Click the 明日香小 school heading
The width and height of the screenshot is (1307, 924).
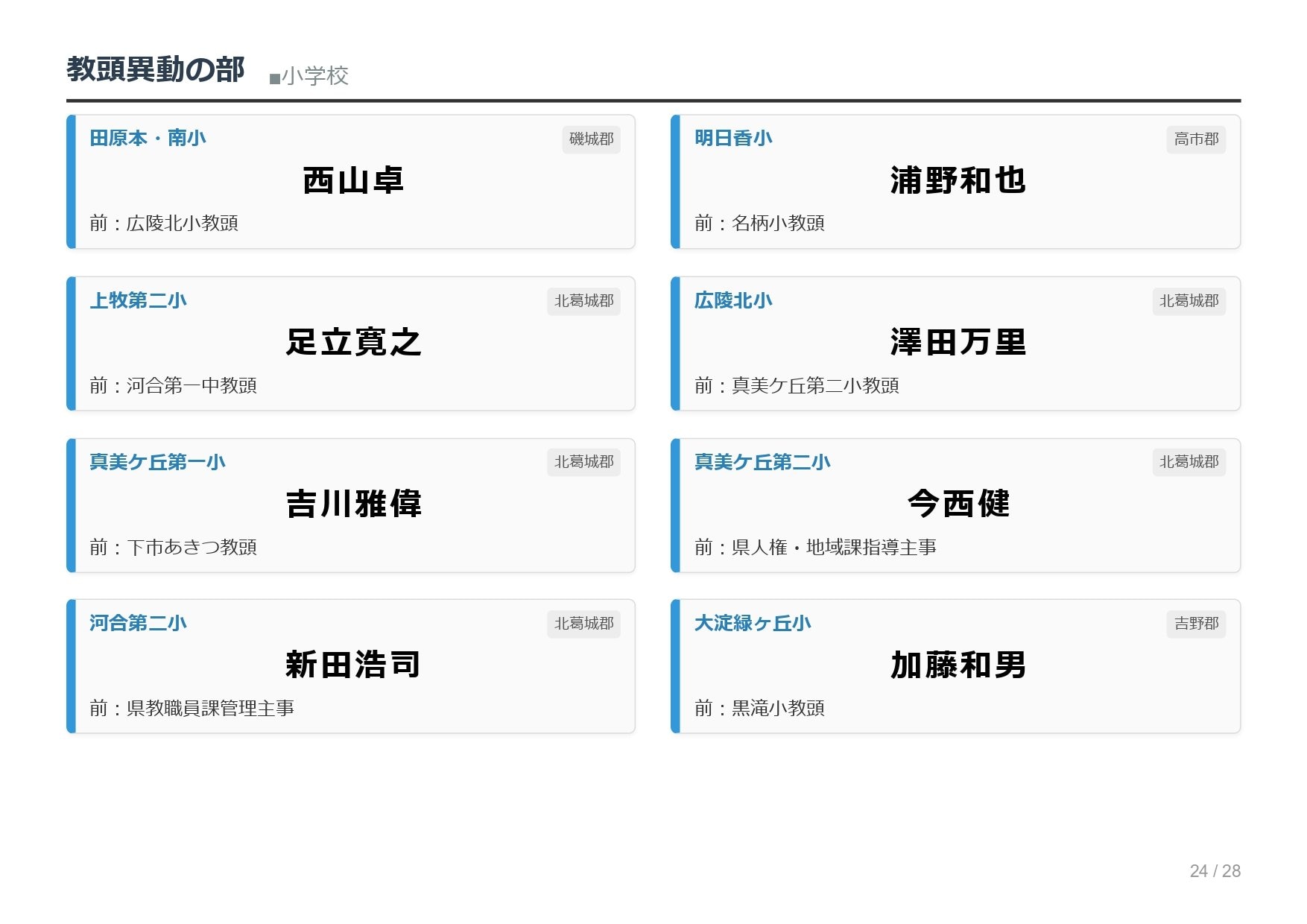click(733, 139)
